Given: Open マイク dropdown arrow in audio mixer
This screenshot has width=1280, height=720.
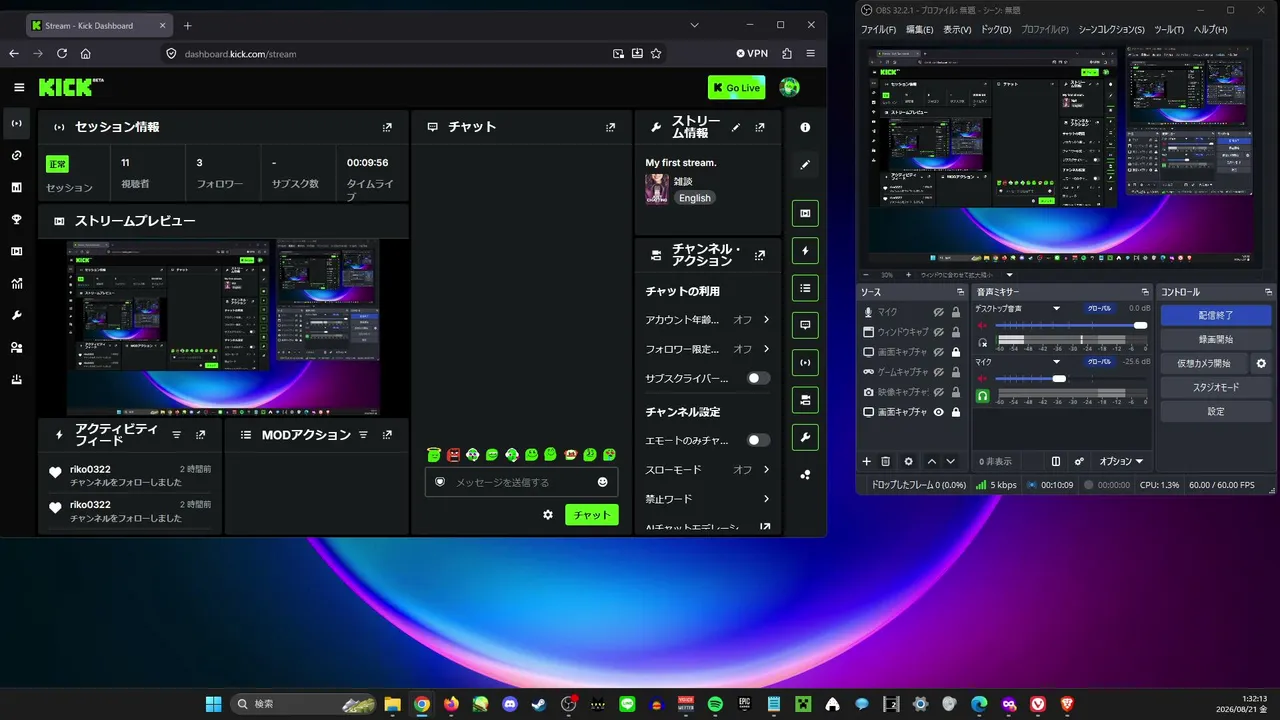Looking at the screenshot, I should coord(1056,362).
